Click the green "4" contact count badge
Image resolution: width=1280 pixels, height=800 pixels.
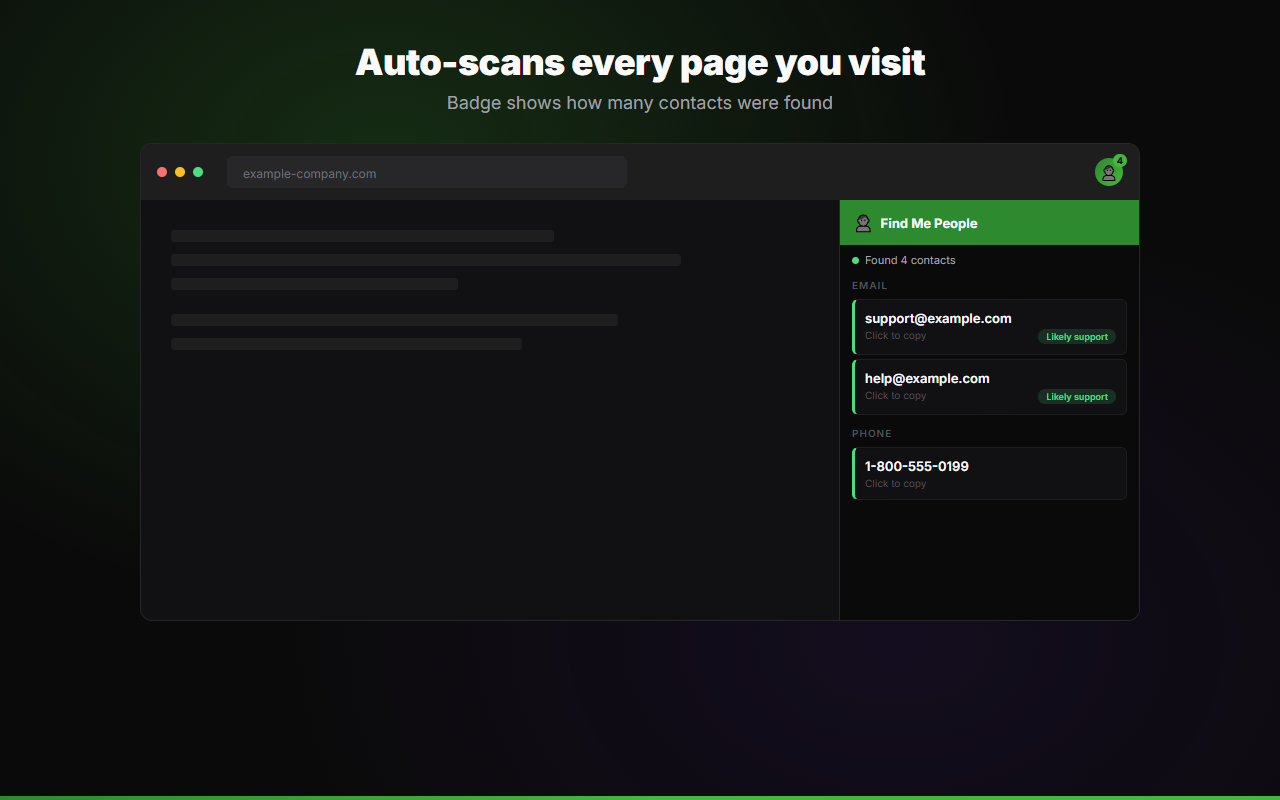tap(1120, 160)
